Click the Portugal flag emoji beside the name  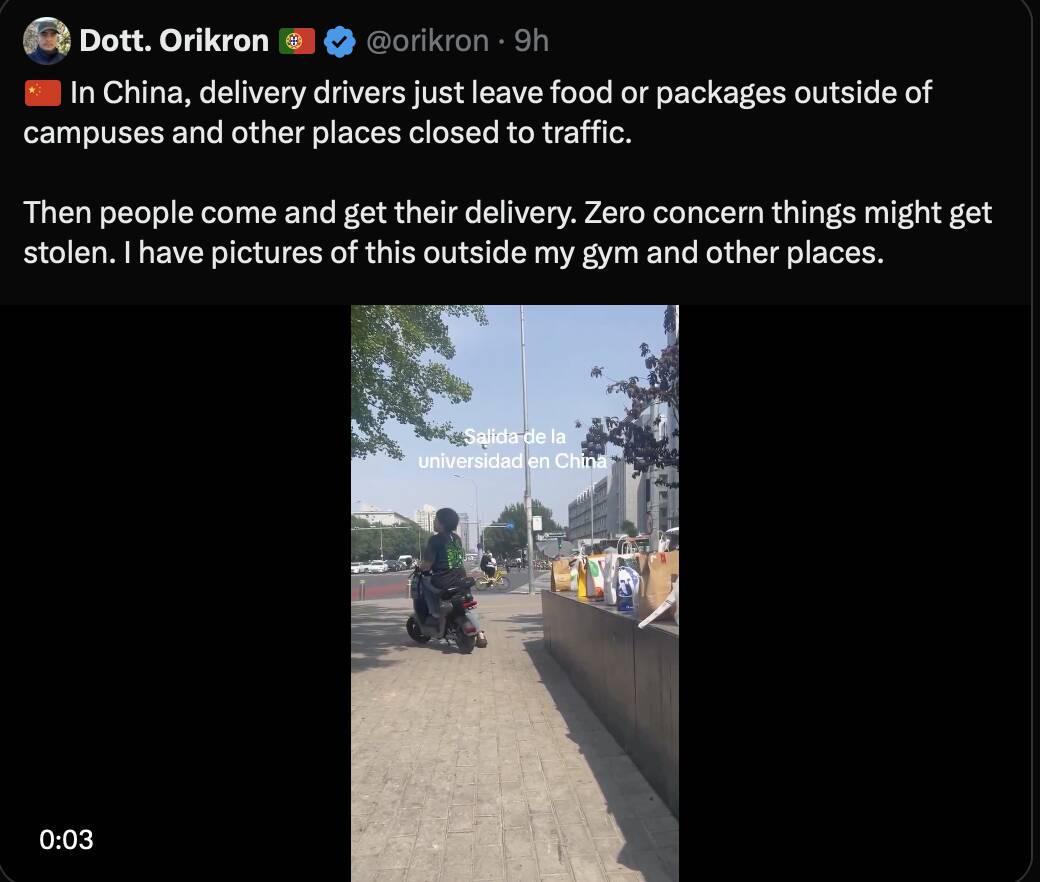coord(297,42)
